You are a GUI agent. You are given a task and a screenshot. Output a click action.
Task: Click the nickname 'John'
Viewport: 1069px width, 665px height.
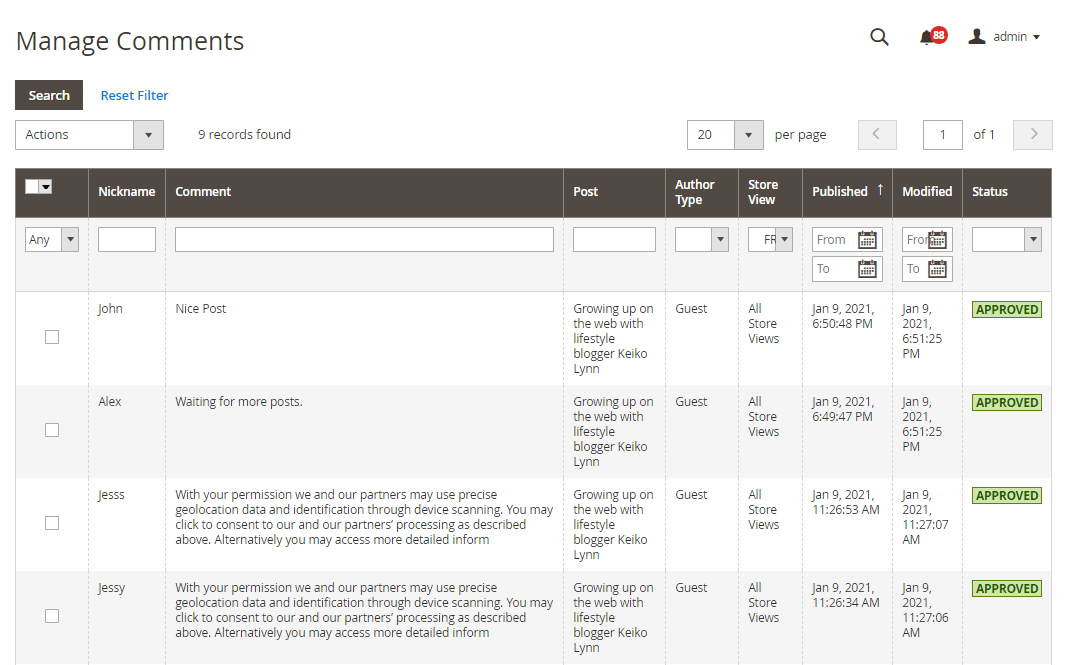tap(110, 308)
